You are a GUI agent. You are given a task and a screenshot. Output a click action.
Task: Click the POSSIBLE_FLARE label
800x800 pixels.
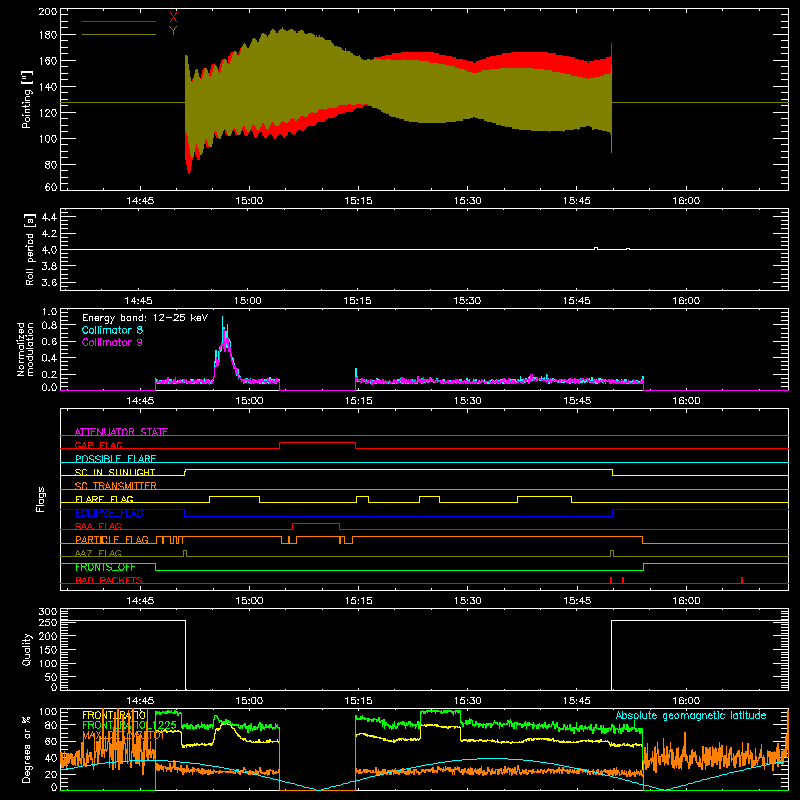click(115, 459)
